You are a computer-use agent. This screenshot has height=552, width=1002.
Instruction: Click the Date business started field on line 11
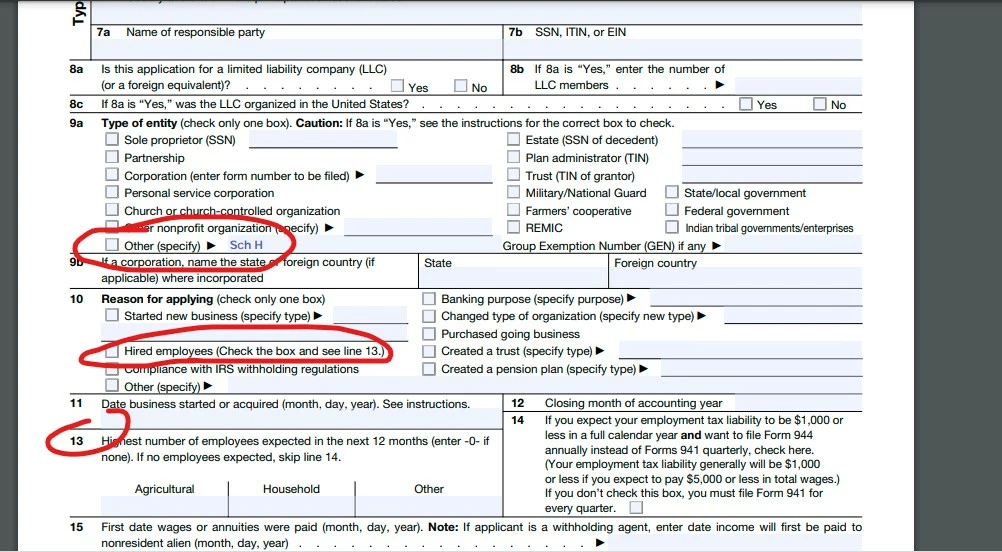click(x=301, y=419)
